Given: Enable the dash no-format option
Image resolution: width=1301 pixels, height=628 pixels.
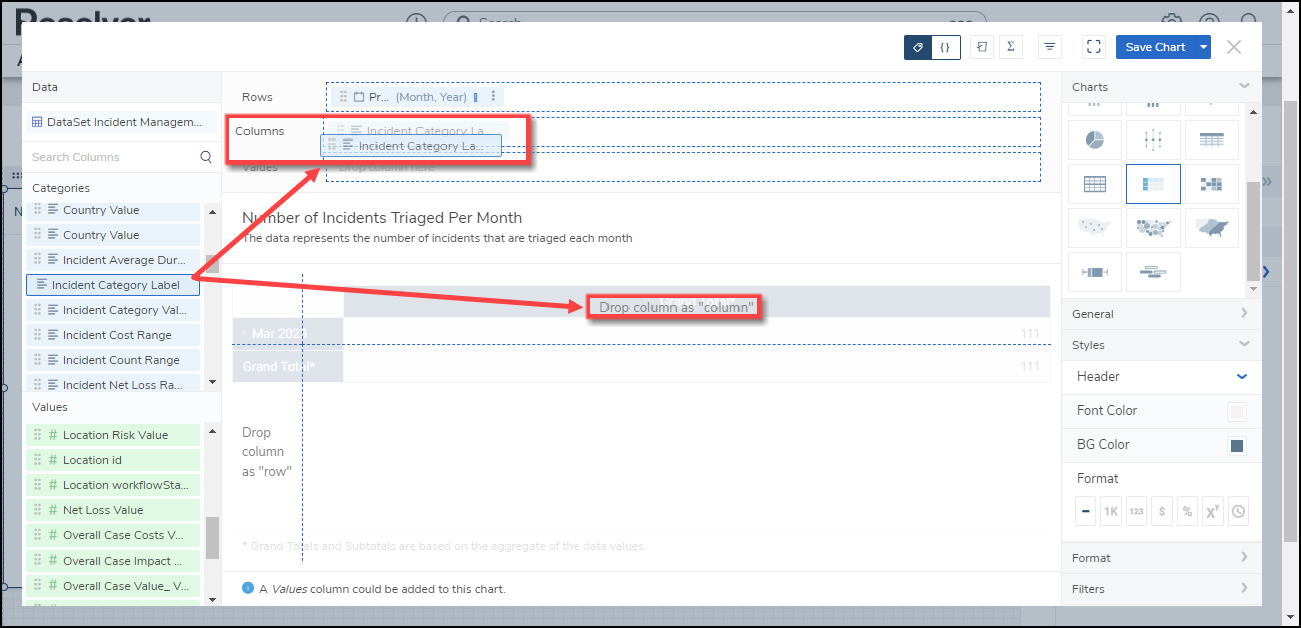Looking at the screenshot, I should [x=1086, y=511].
